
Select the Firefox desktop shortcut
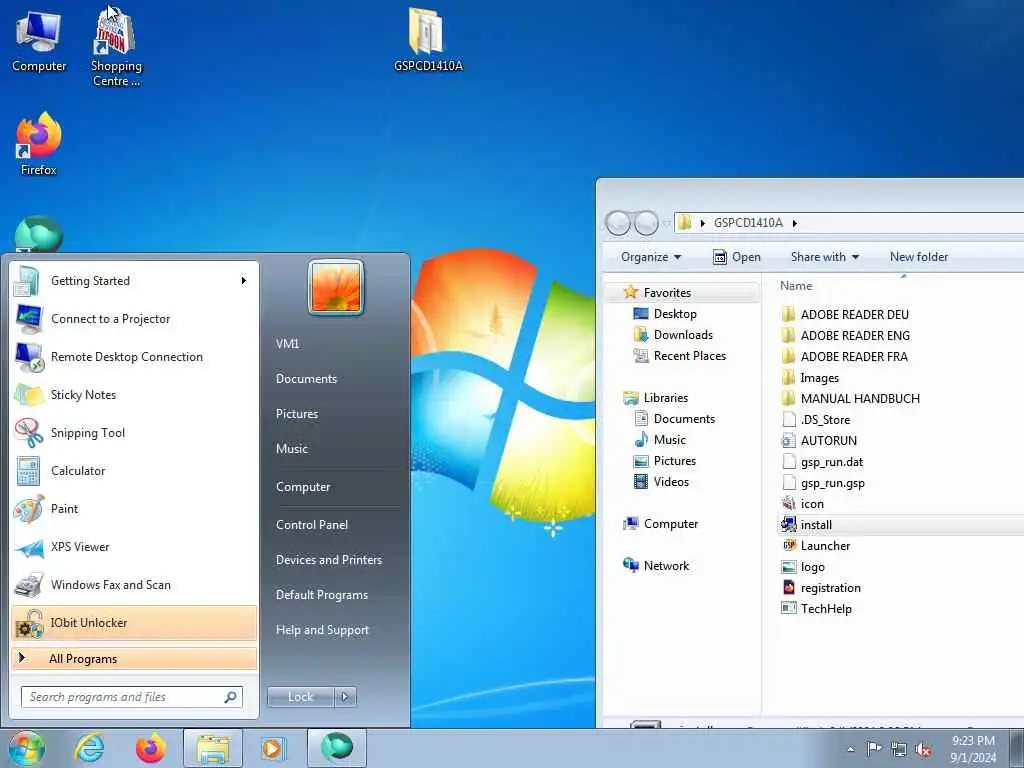click(39, 144)
